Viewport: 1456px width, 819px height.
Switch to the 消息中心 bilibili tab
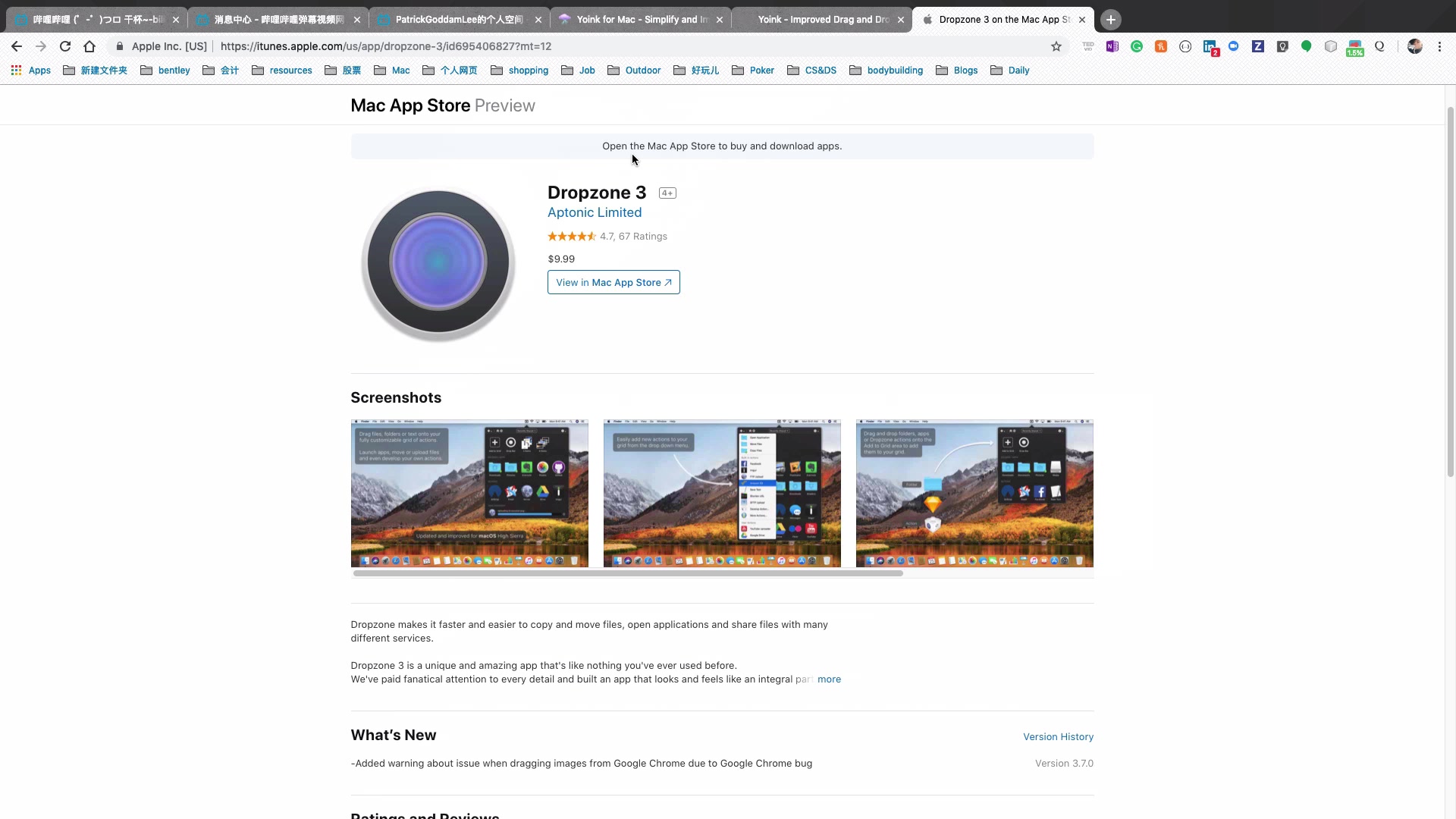point(278,20)
